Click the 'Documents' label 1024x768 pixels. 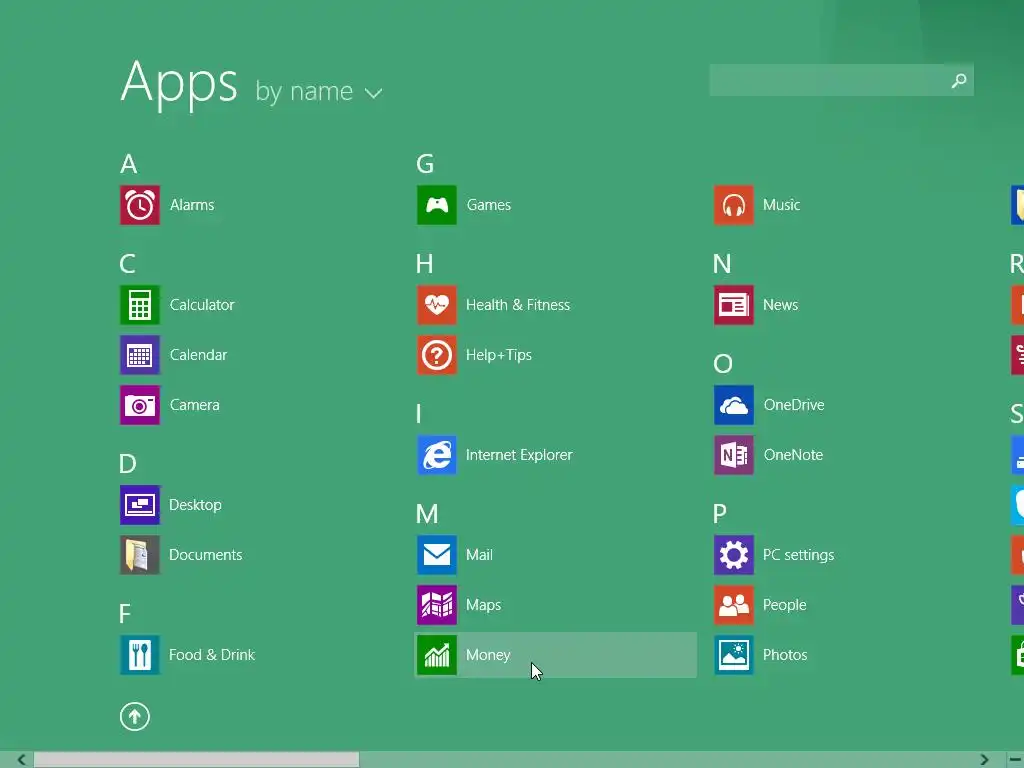pos(206,555)
